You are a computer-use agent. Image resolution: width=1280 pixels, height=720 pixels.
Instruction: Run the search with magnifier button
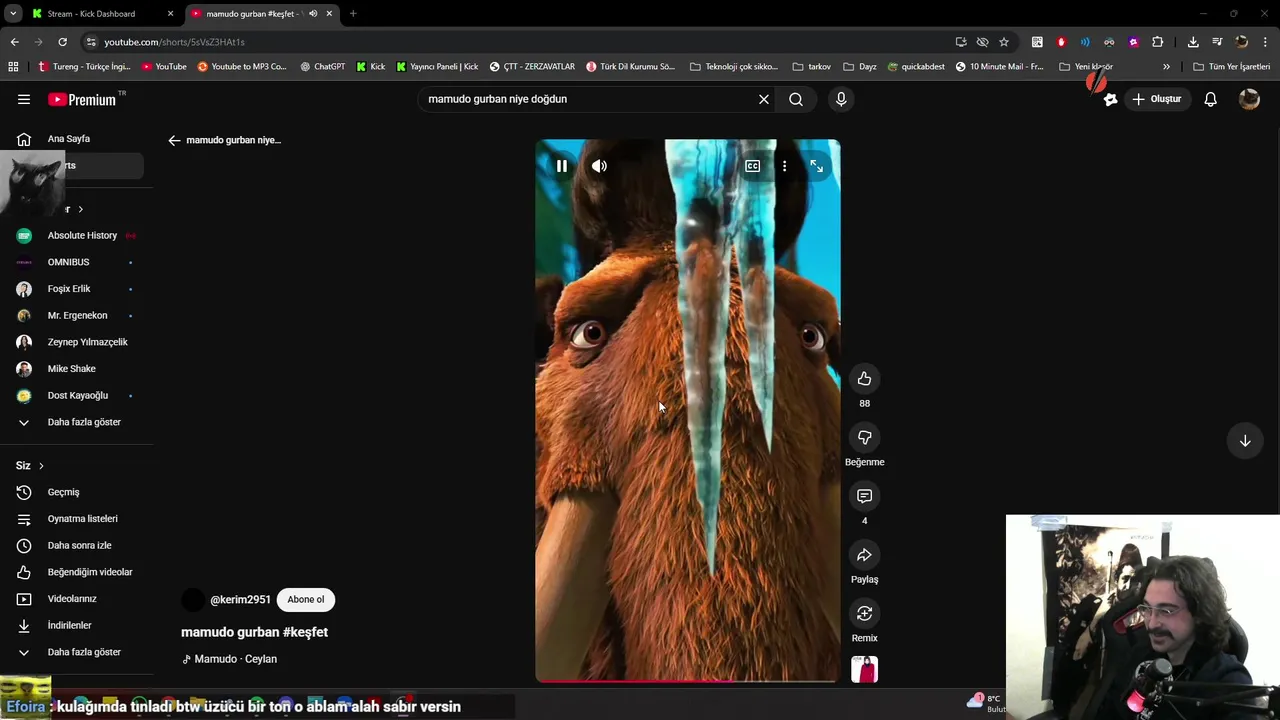(796, 99)
